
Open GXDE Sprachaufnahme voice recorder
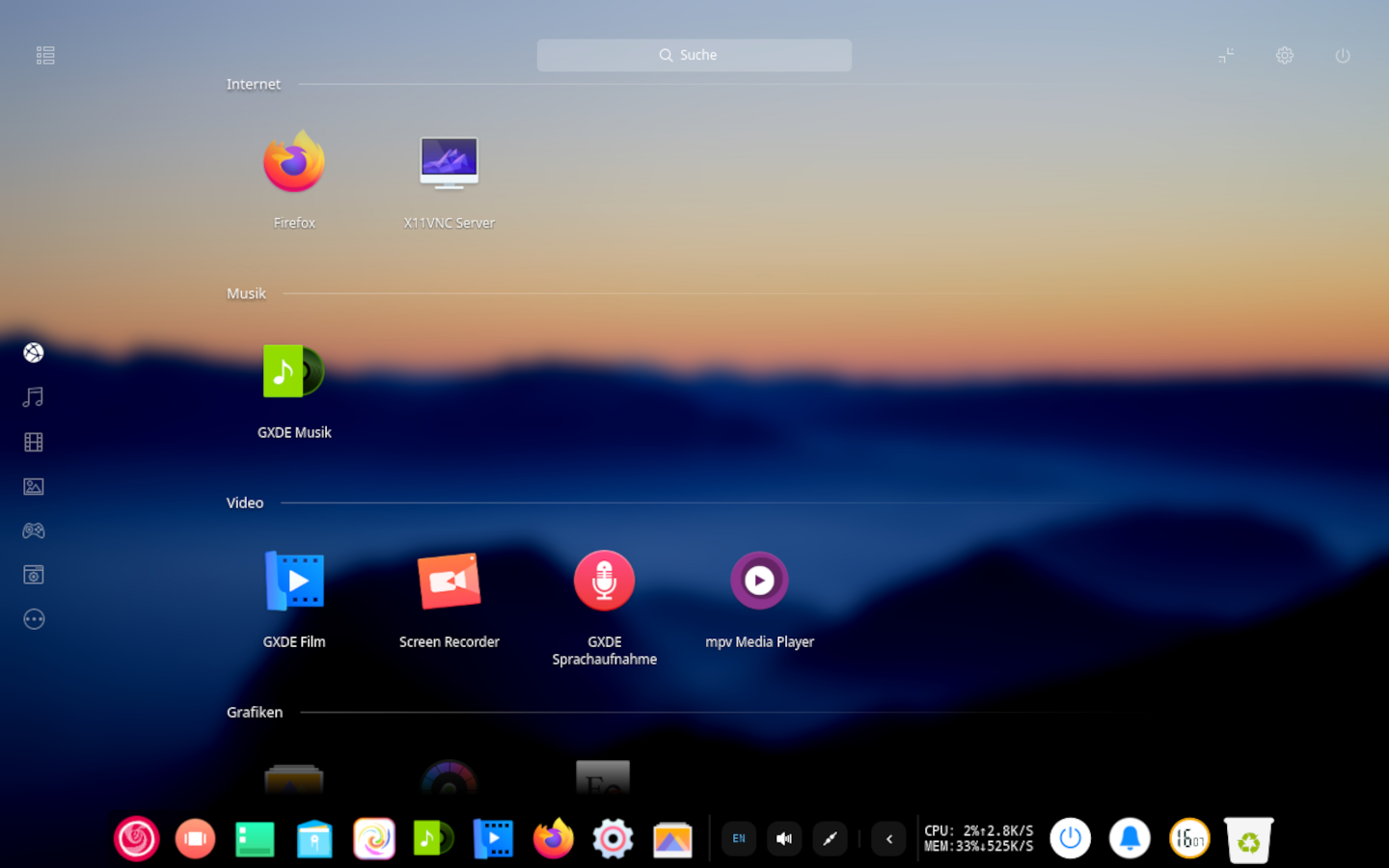coord(604,582)
